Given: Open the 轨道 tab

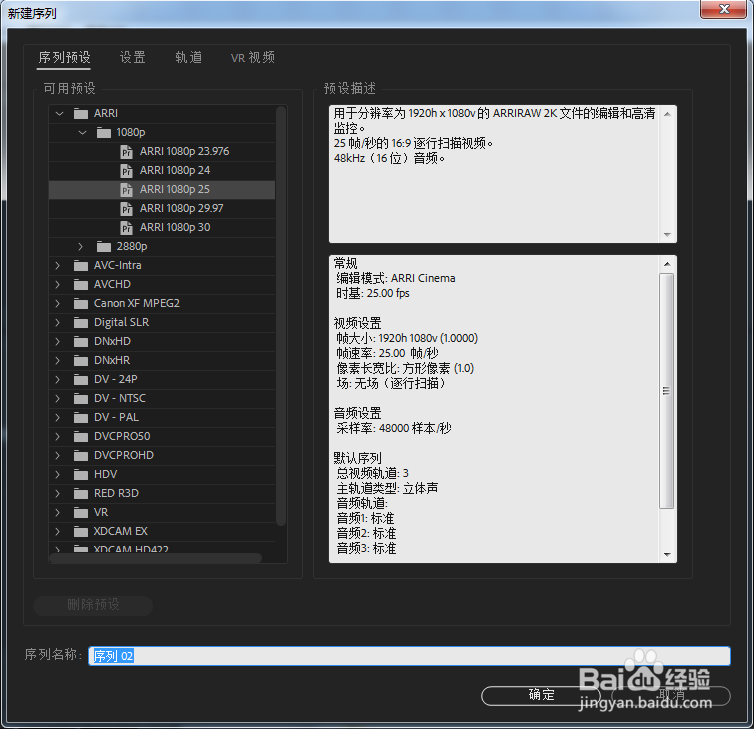Looking at the screenshot, I should coord(188,58).
